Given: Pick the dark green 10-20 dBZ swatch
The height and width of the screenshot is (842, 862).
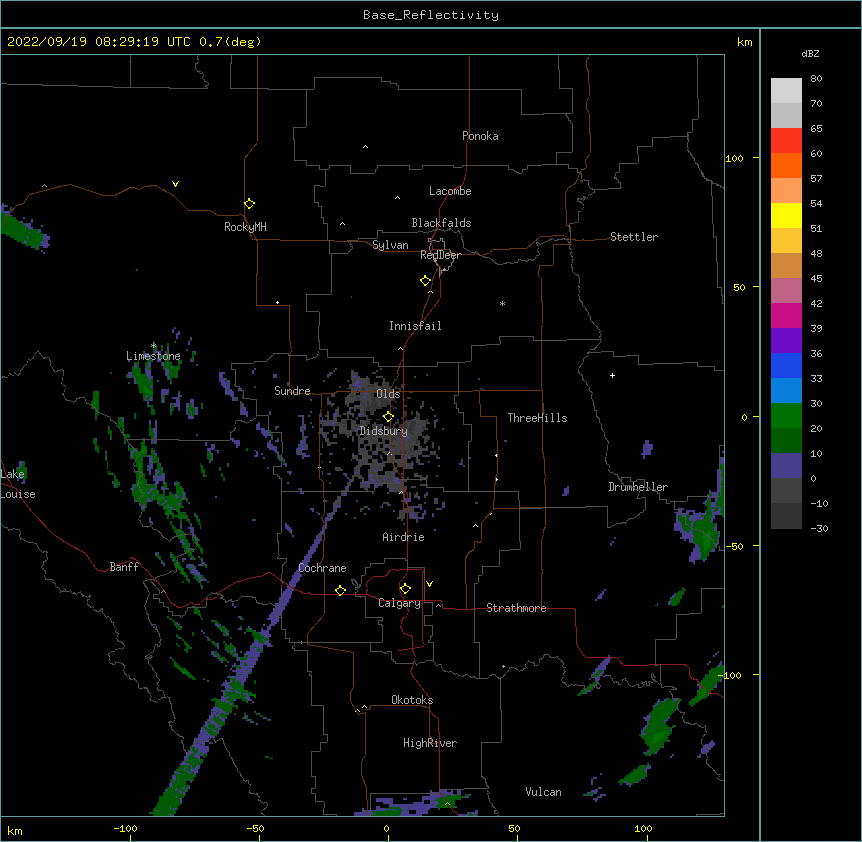Looking at the screenshot, I should coord(786,441).
